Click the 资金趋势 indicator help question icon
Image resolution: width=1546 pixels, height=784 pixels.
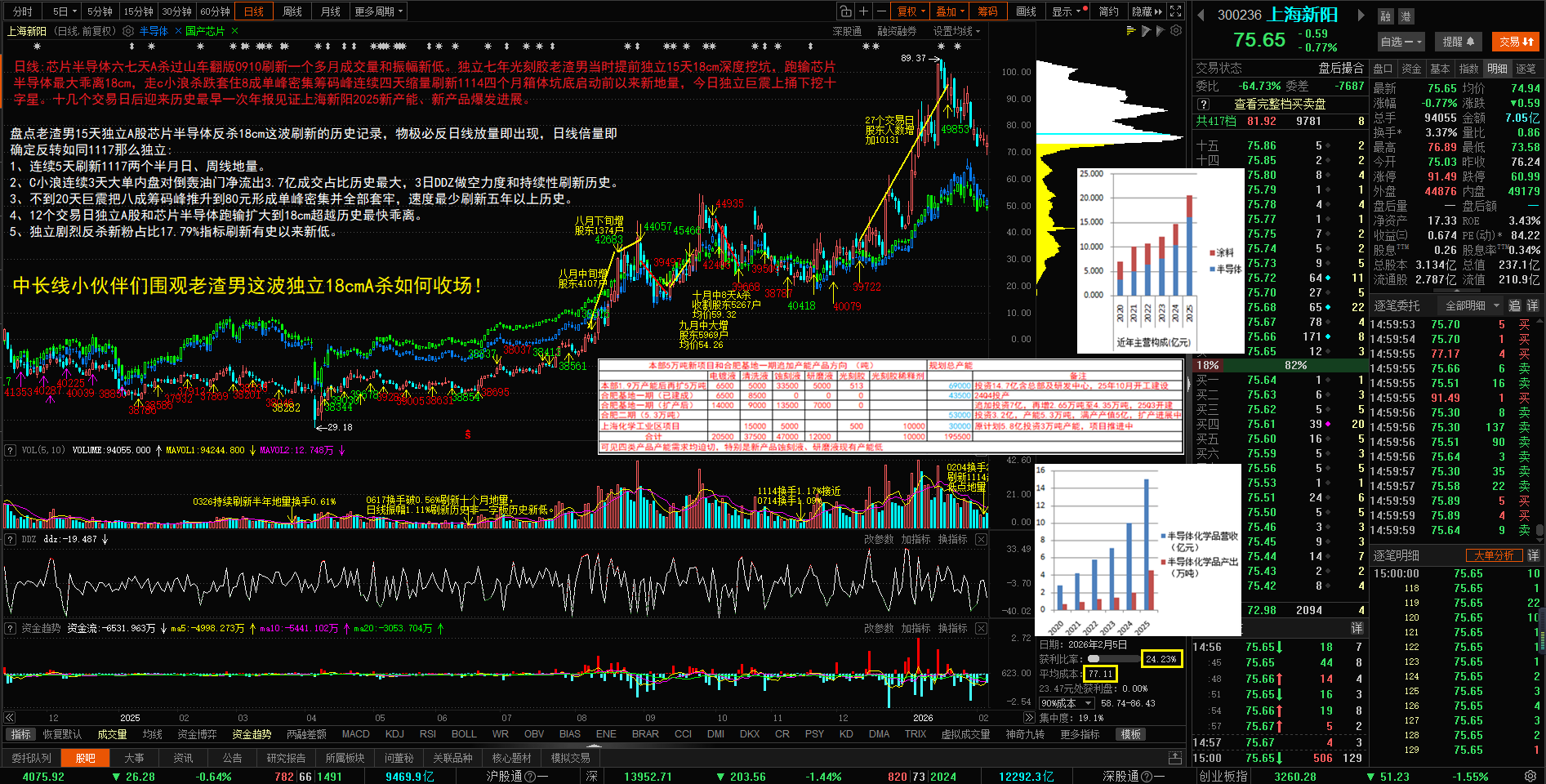[11, 628]
